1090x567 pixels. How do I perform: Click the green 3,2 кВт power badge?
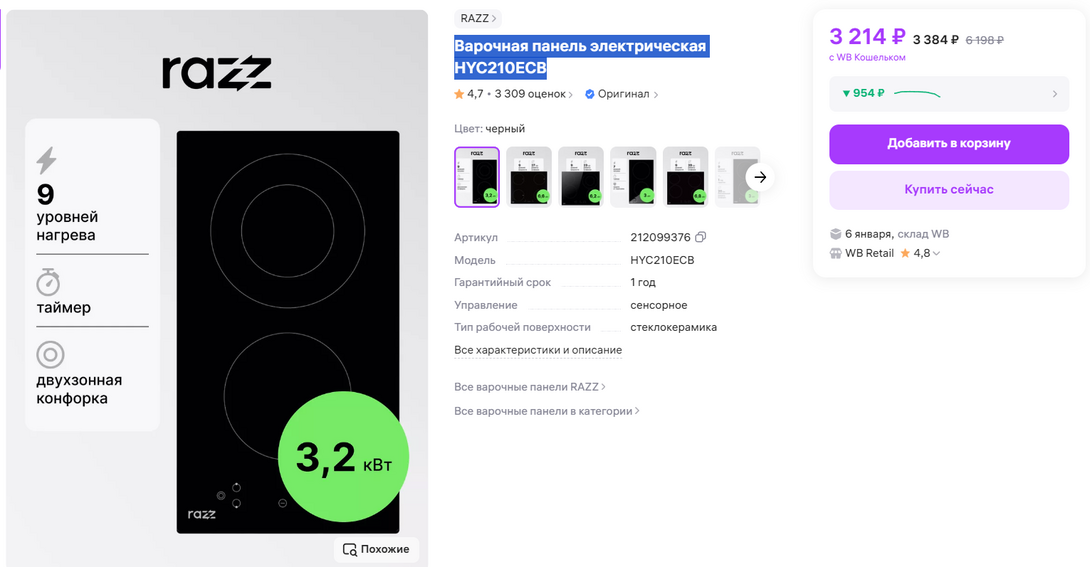(x=343, y=457)
